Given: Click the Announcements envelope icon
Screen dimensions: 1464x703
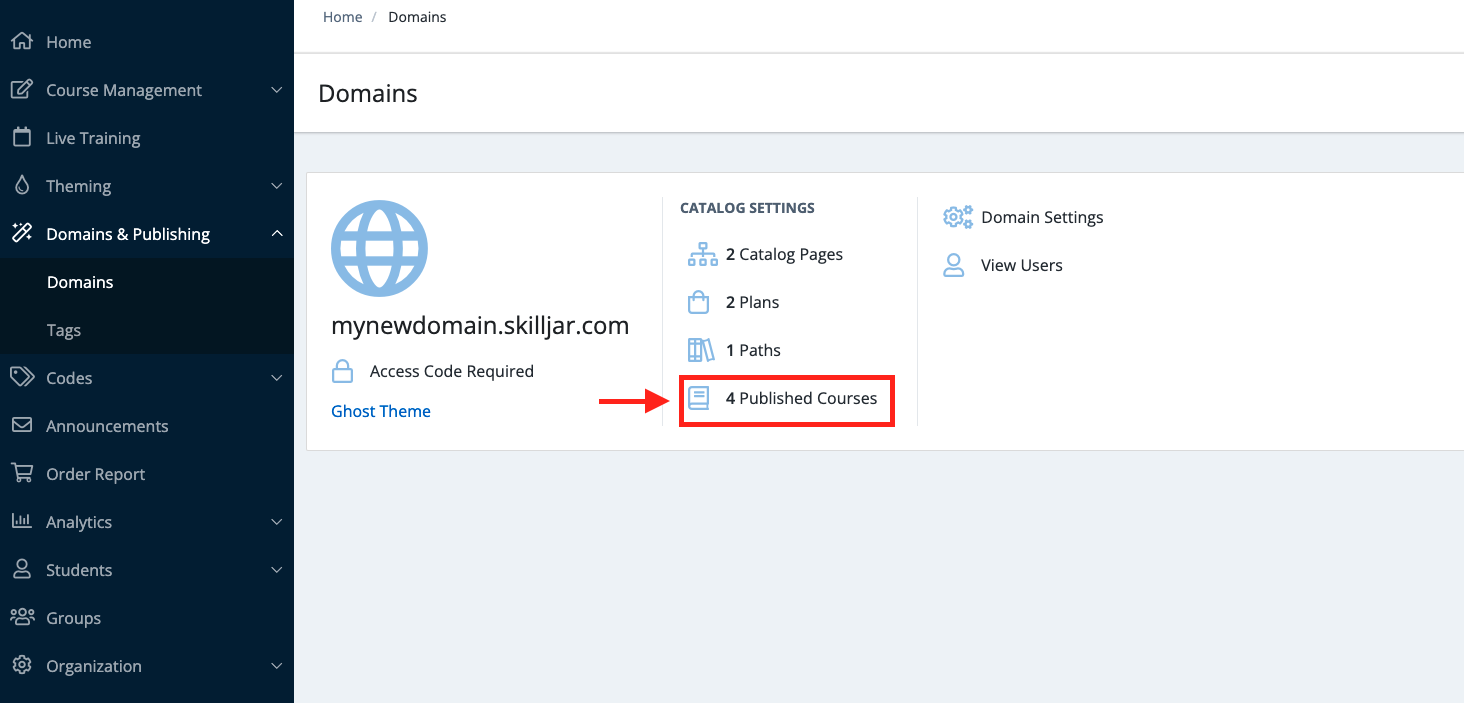Looking at the screenshot, I should [x=21, y=426].
